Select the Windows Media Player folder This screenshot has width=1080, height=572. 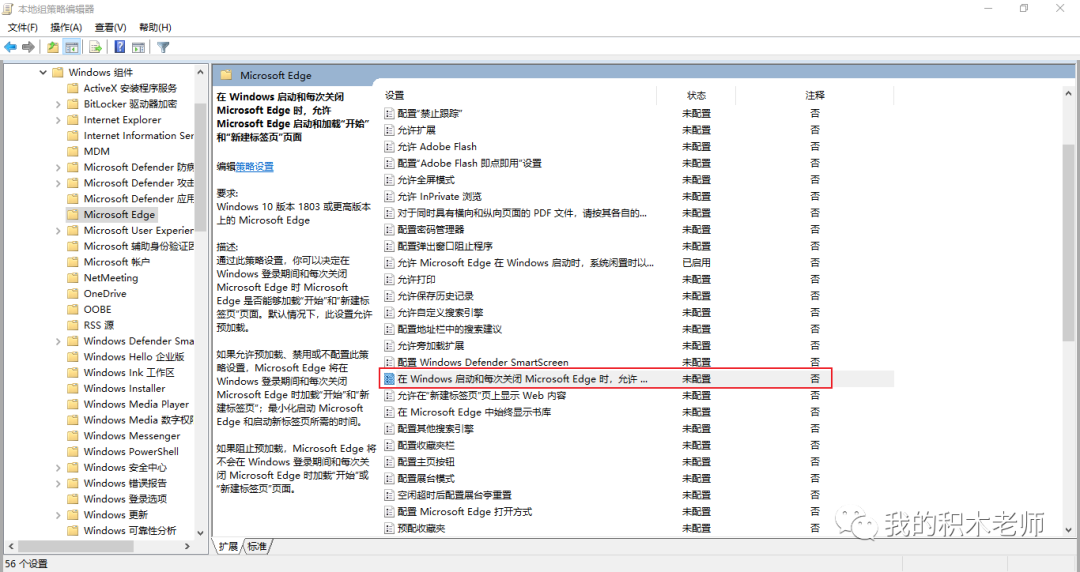tap(136, 405)
